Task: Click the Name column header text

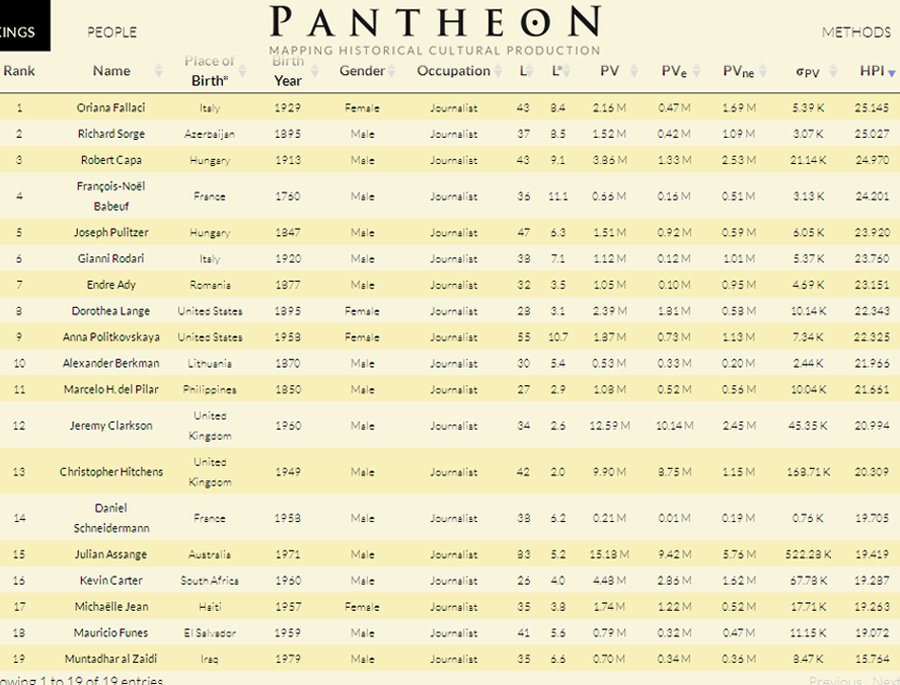Action: click(111, 71)
